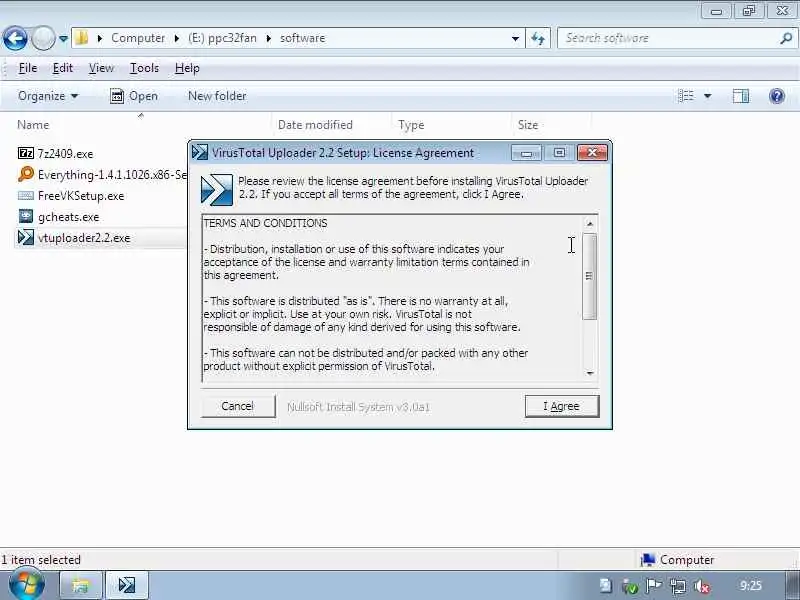Toggle the preview pane icon

[x=741, y=96]
